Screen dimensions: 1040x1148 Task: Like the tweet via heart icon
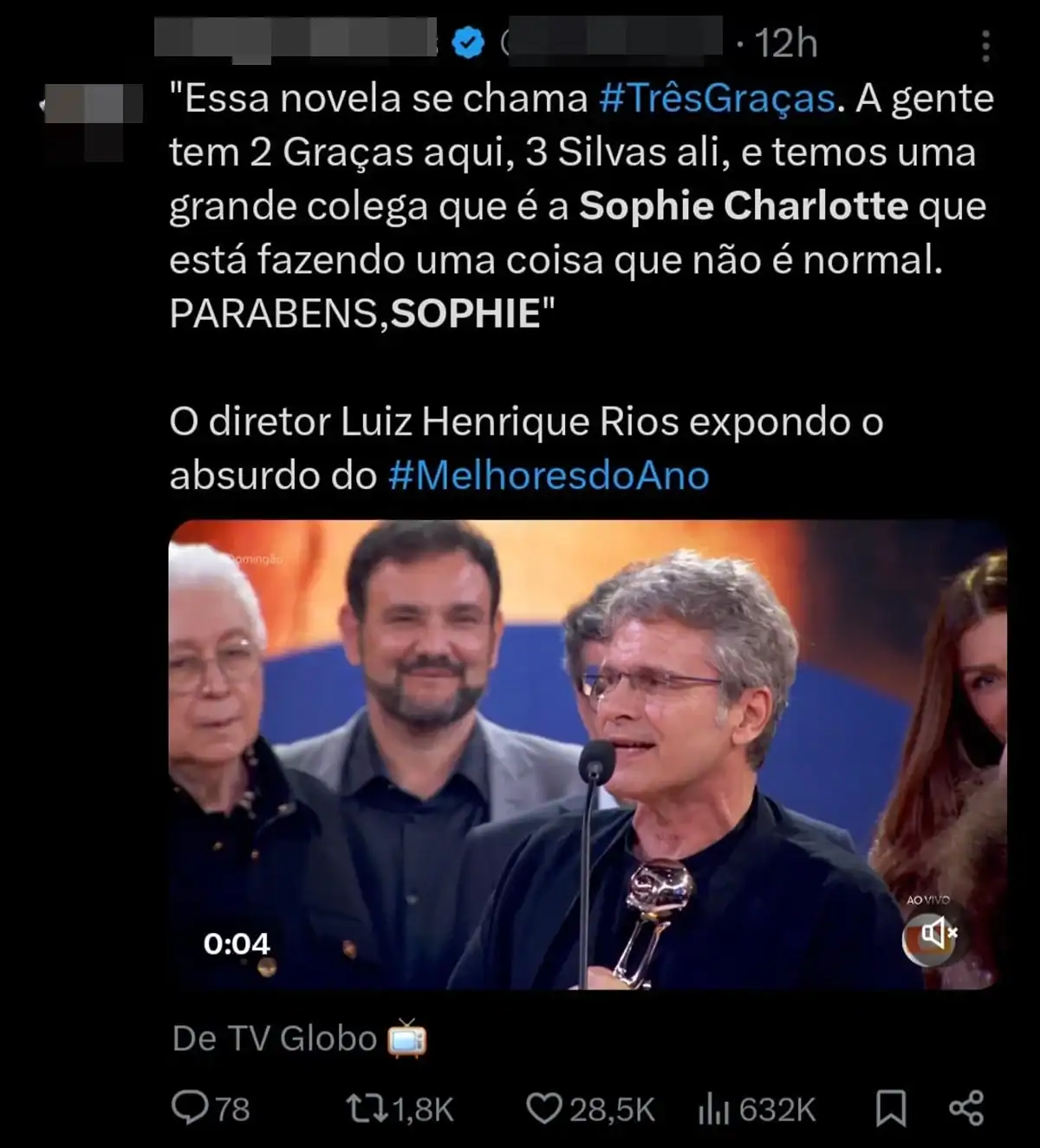(545, 1108)
